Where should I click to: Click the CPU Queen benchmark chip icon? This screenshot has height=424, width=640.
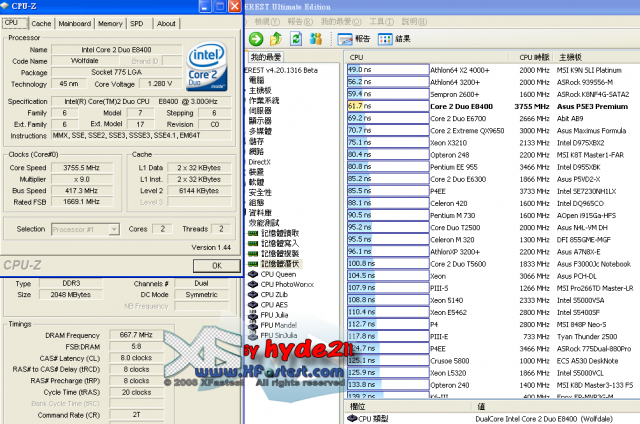click(253, 274)
